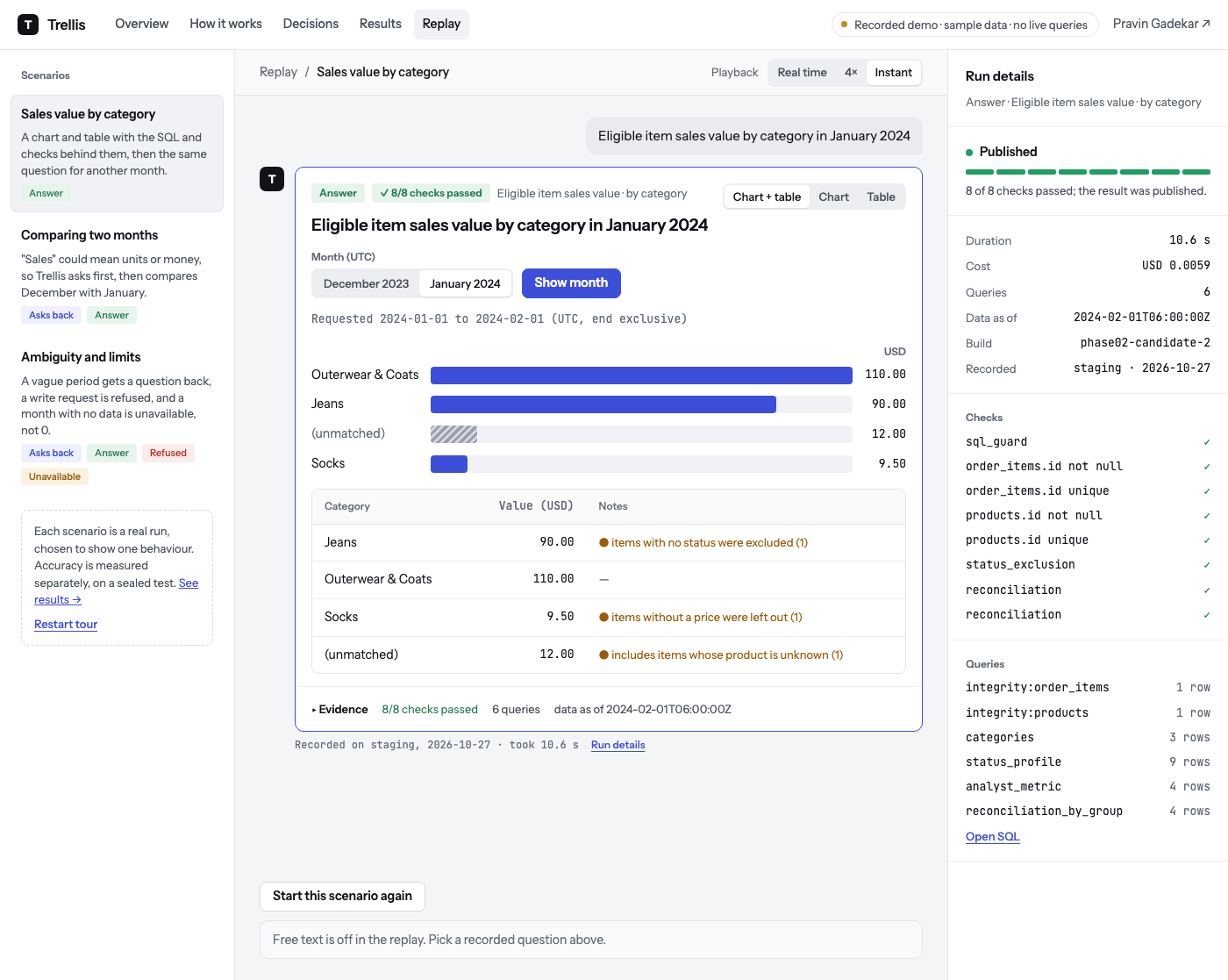1228x980 pixels.
Task: Click the hatched (unmatched) chart bar
Action: tap(453, 434)
